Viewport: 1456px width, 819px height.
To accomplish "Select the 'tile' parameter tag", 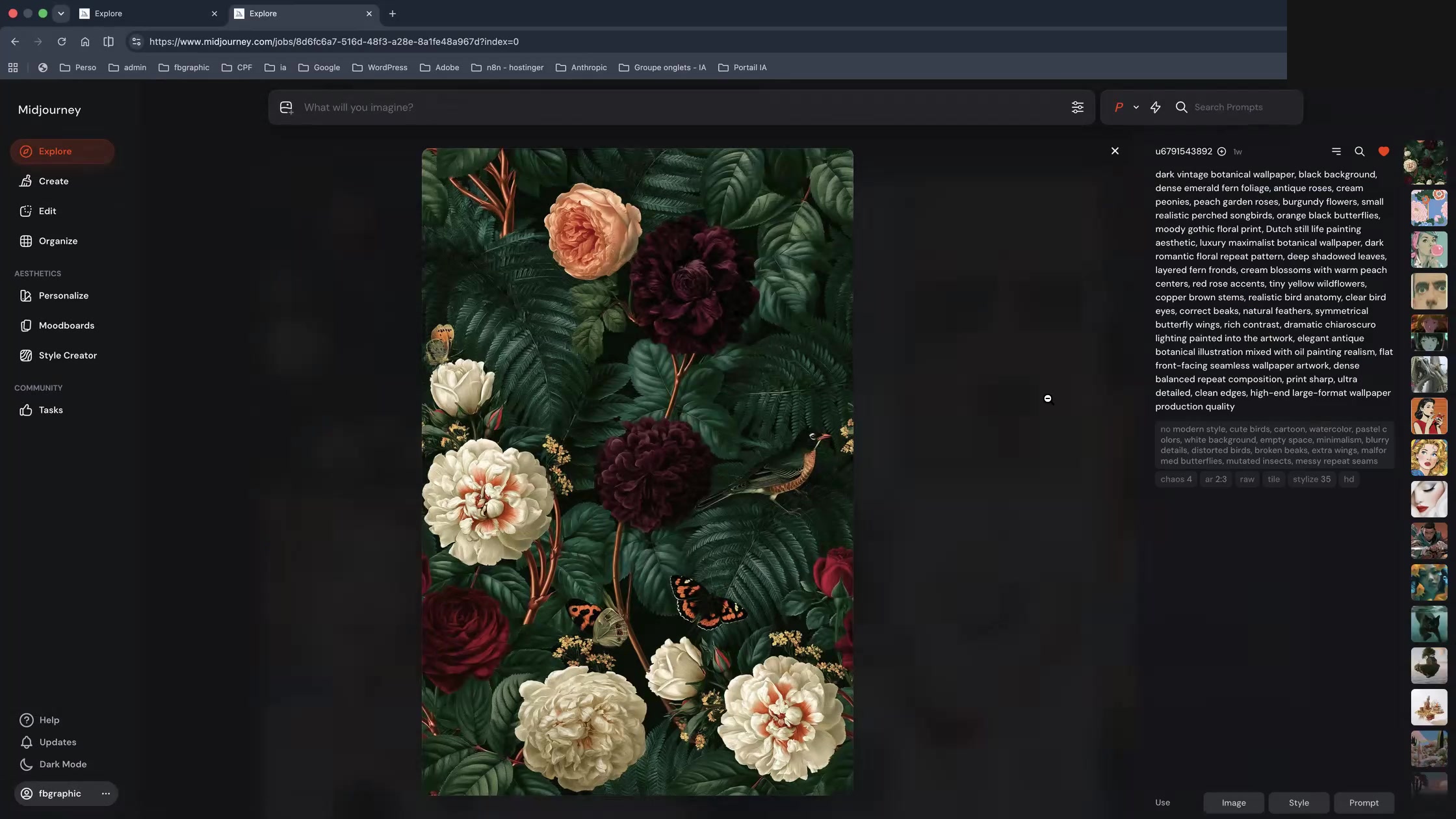I will click(x=1273, y=479).
